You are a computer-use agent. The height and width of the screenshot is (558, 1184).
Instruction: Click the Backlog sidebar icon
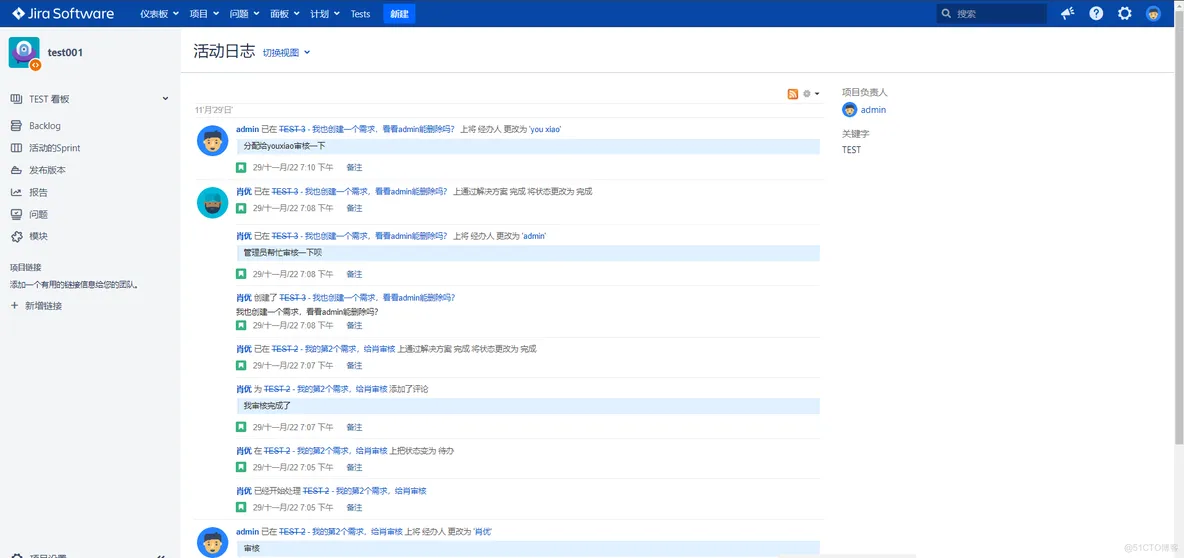coord(17,125)
